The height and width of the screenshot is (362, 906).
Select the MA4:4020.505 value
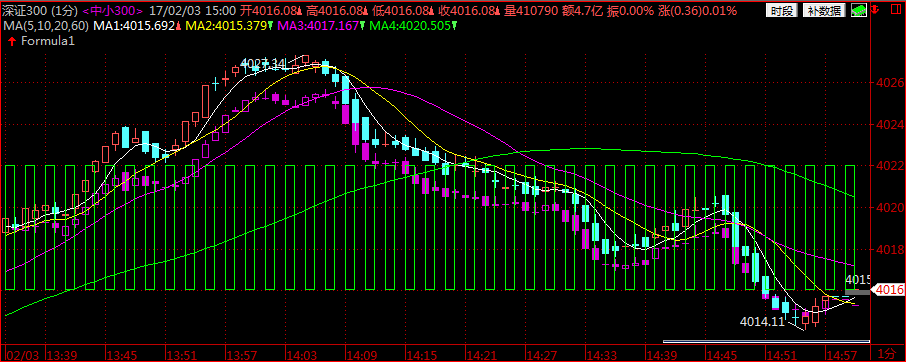coord(410,25)
